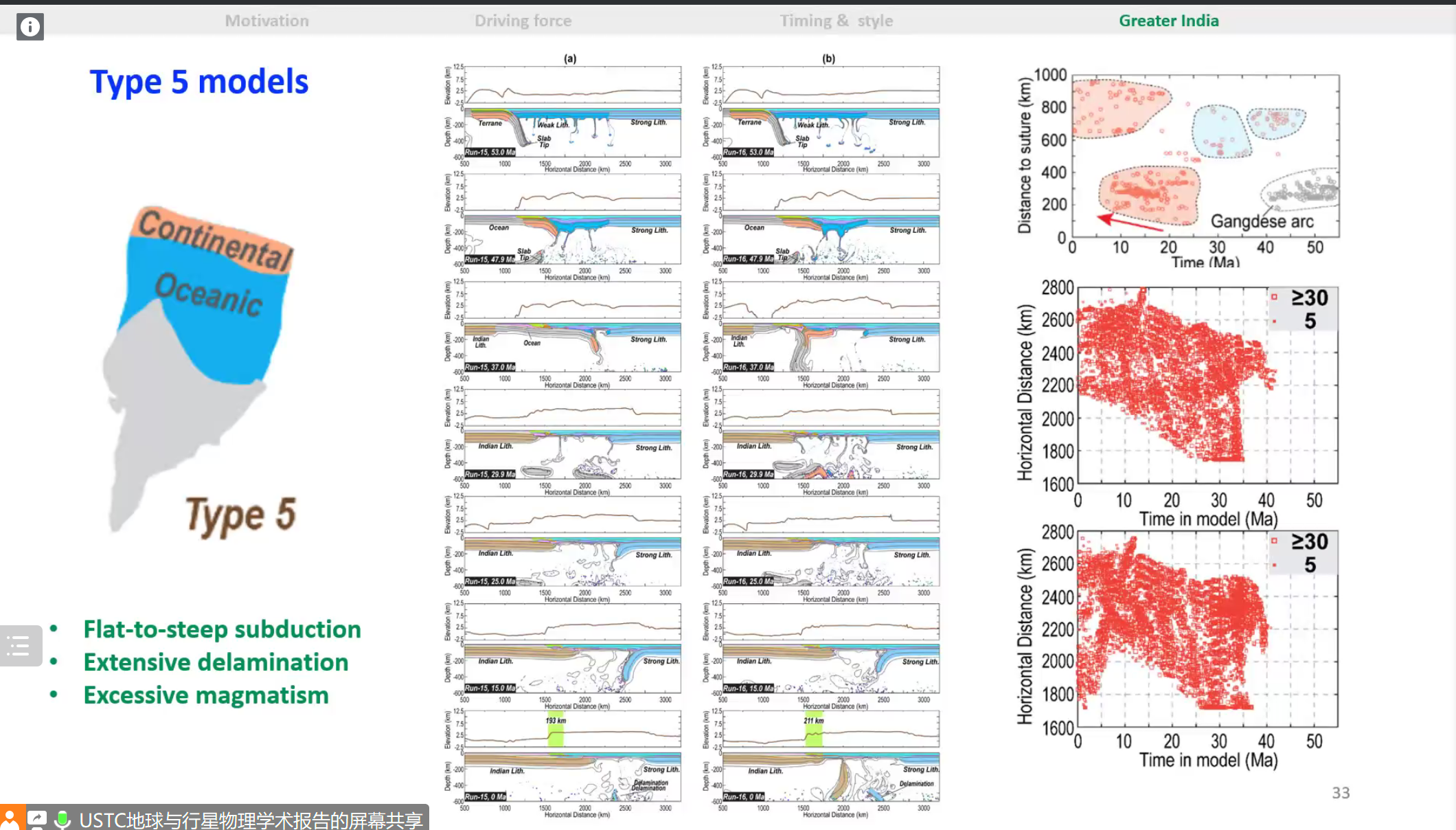Click the green microphone icon
Image resolution: width=1456 pixels, height=830 pixels.
[62, 819]
